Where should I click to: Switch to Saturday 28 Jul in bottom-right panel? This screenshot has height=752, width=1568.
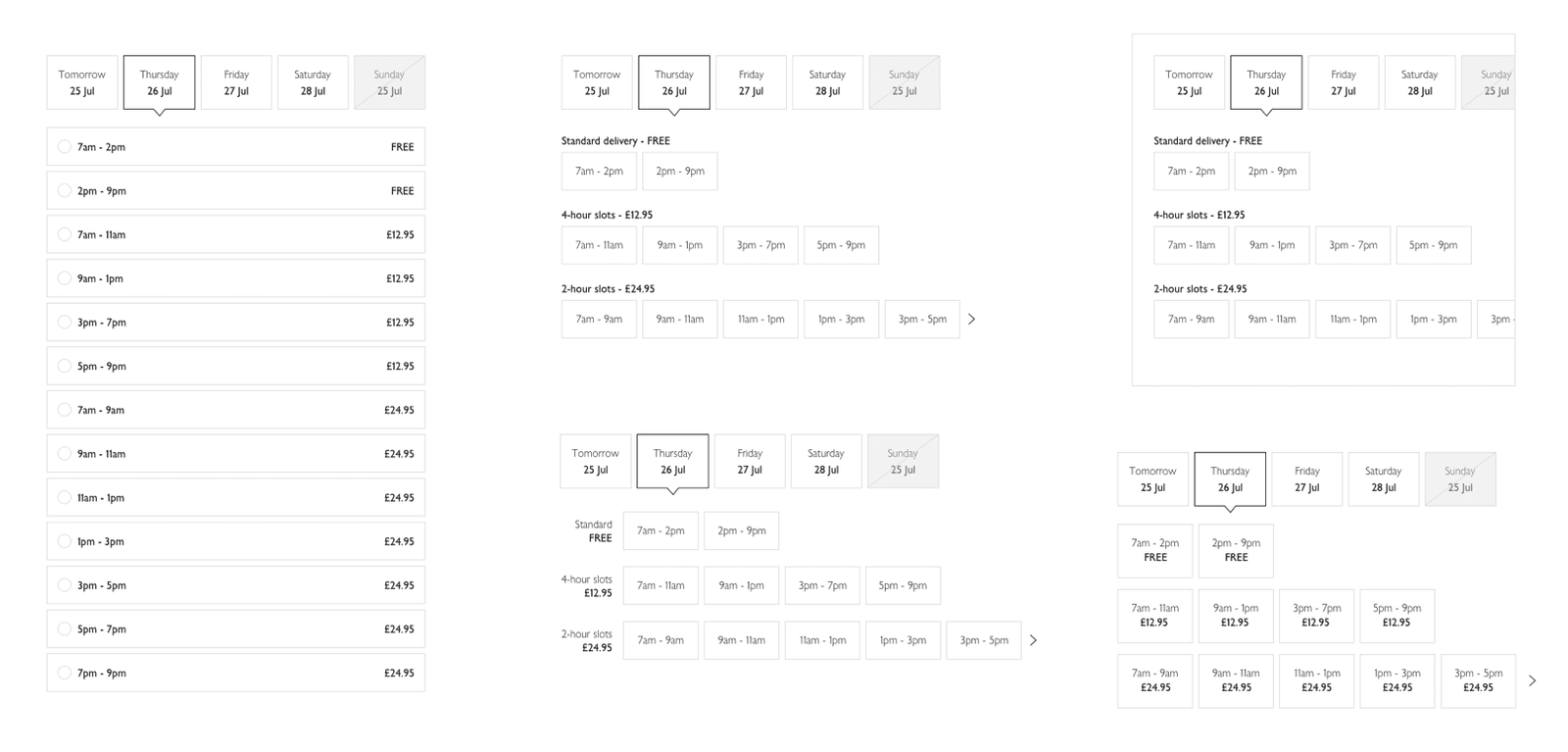click(1383, 479)
